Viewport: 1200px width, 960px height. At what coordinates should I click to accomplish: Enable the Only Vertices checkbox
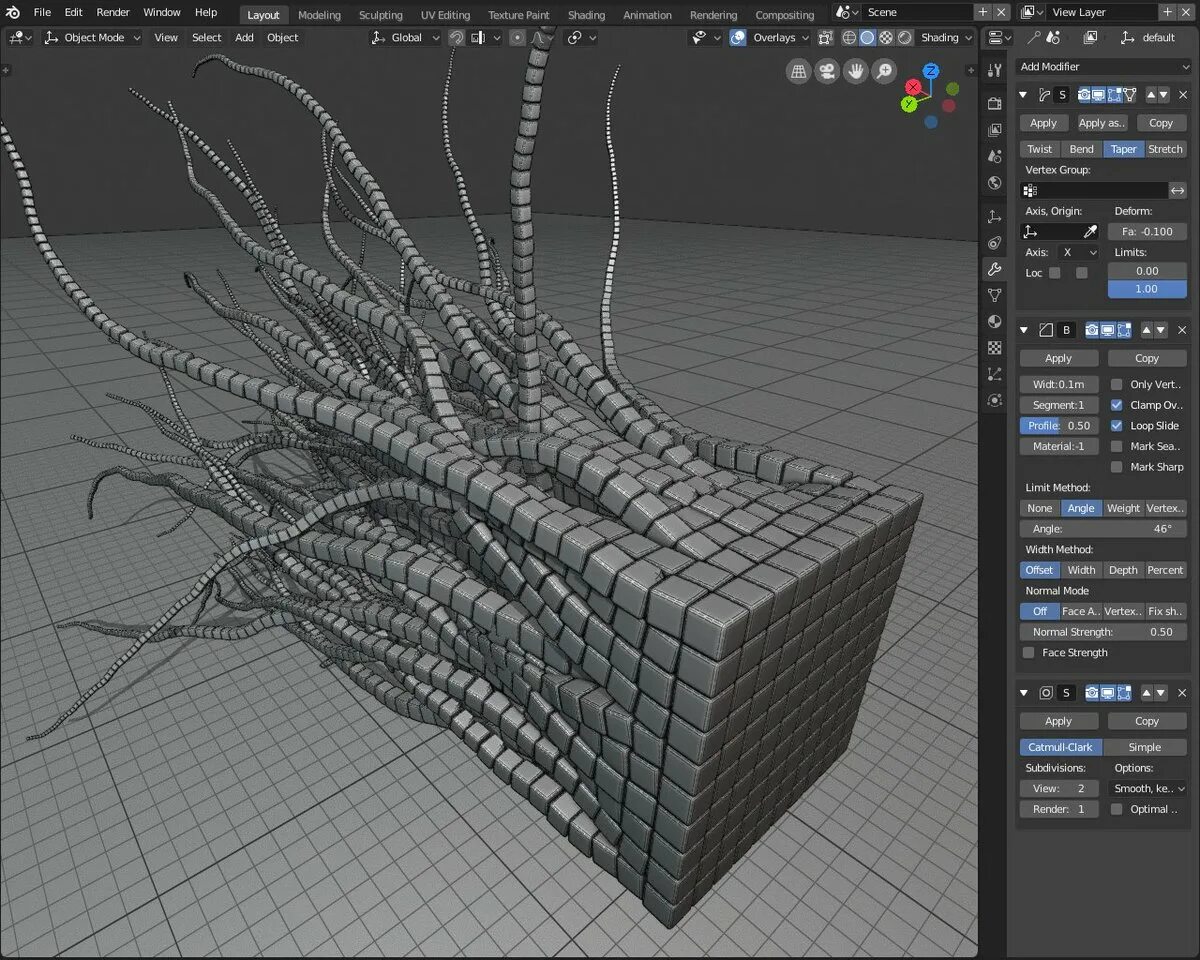point(1117,384)
